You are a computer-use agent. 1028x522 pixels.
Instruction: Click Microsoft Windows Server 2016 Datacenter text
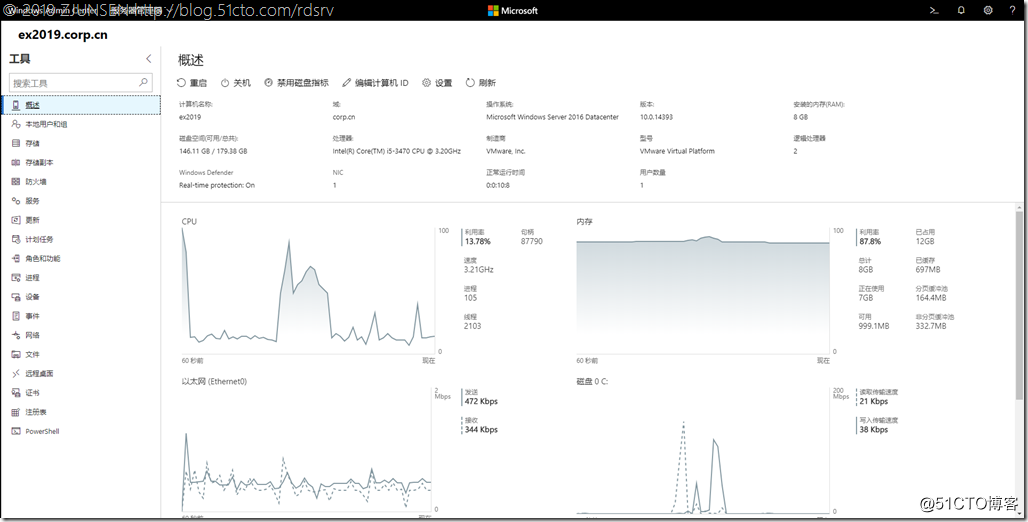[552, 117]
